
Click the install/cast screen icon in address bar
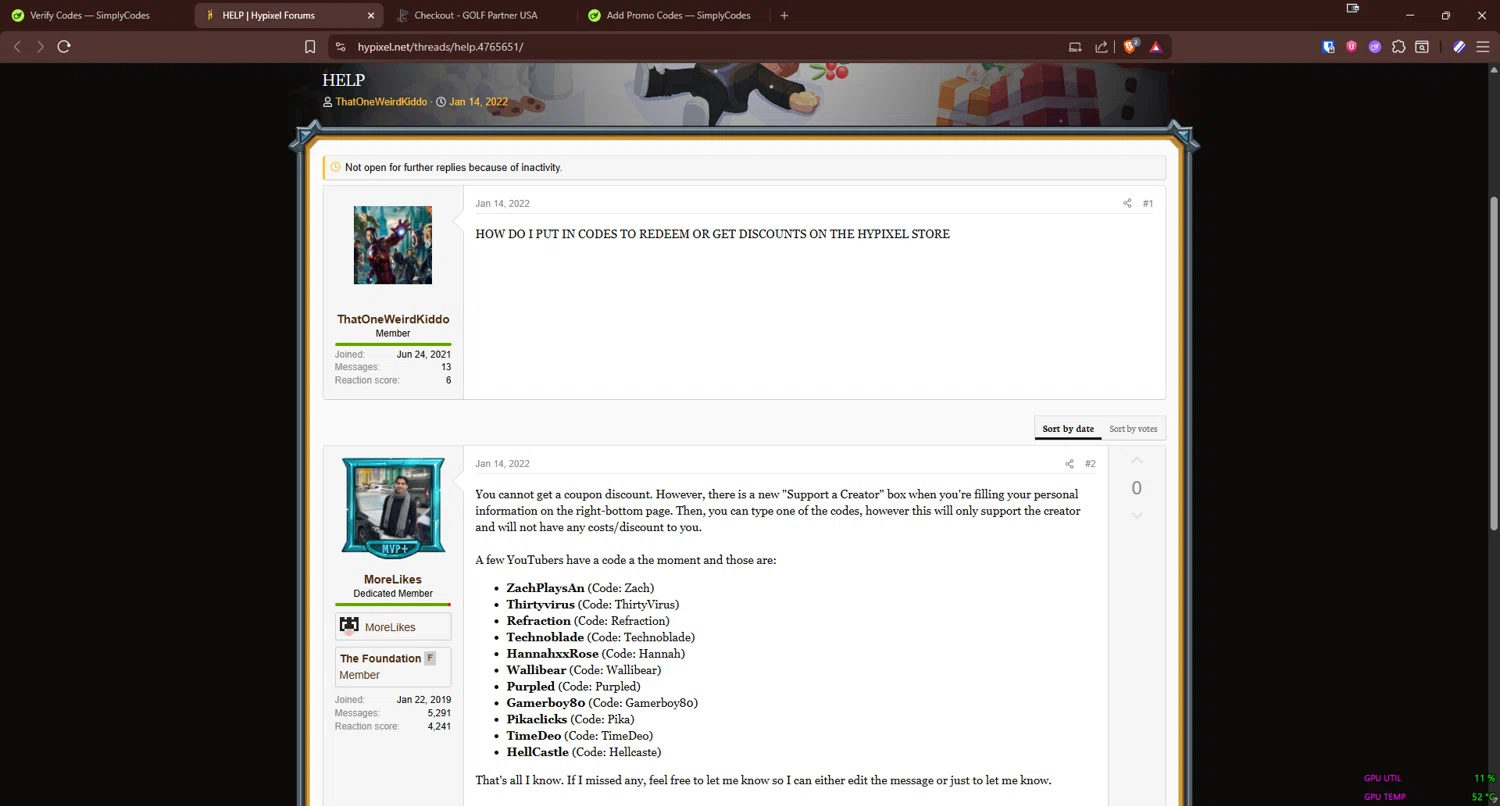pyautogui.click(x=1075, y=46)
